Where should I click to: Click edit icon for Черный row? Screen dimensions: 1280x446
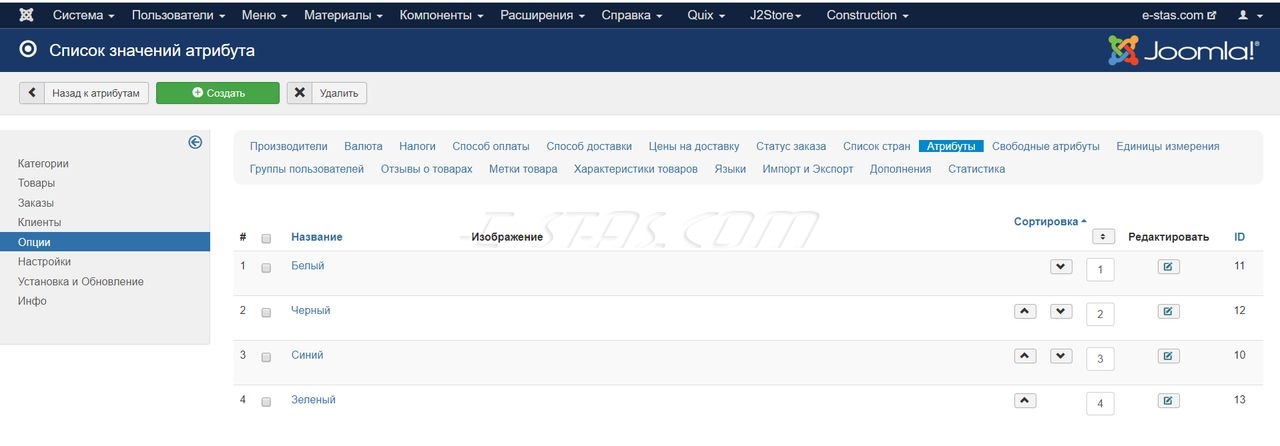[x=1168, y=311]
